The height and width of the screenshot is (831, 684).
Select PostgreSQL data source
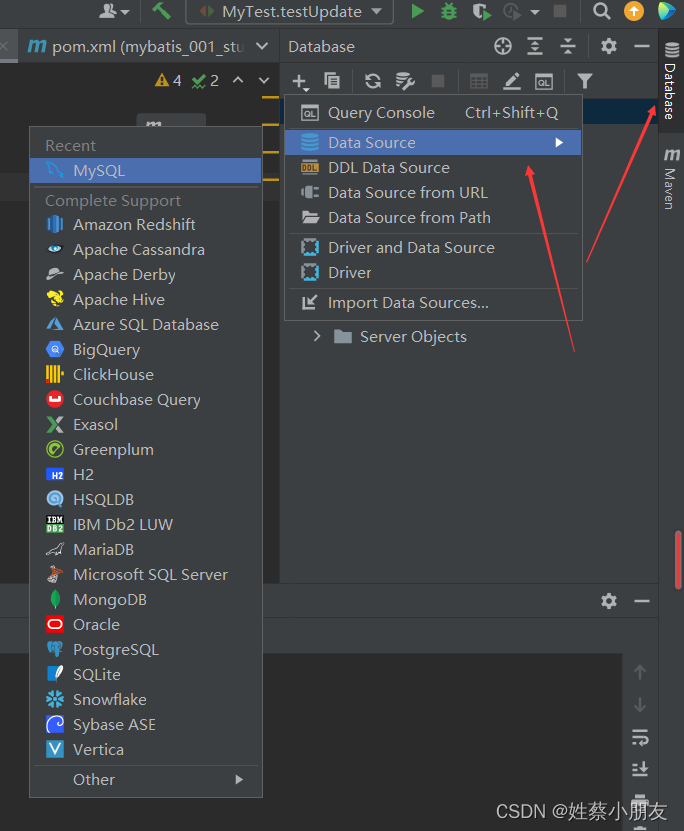coord(146,649)
